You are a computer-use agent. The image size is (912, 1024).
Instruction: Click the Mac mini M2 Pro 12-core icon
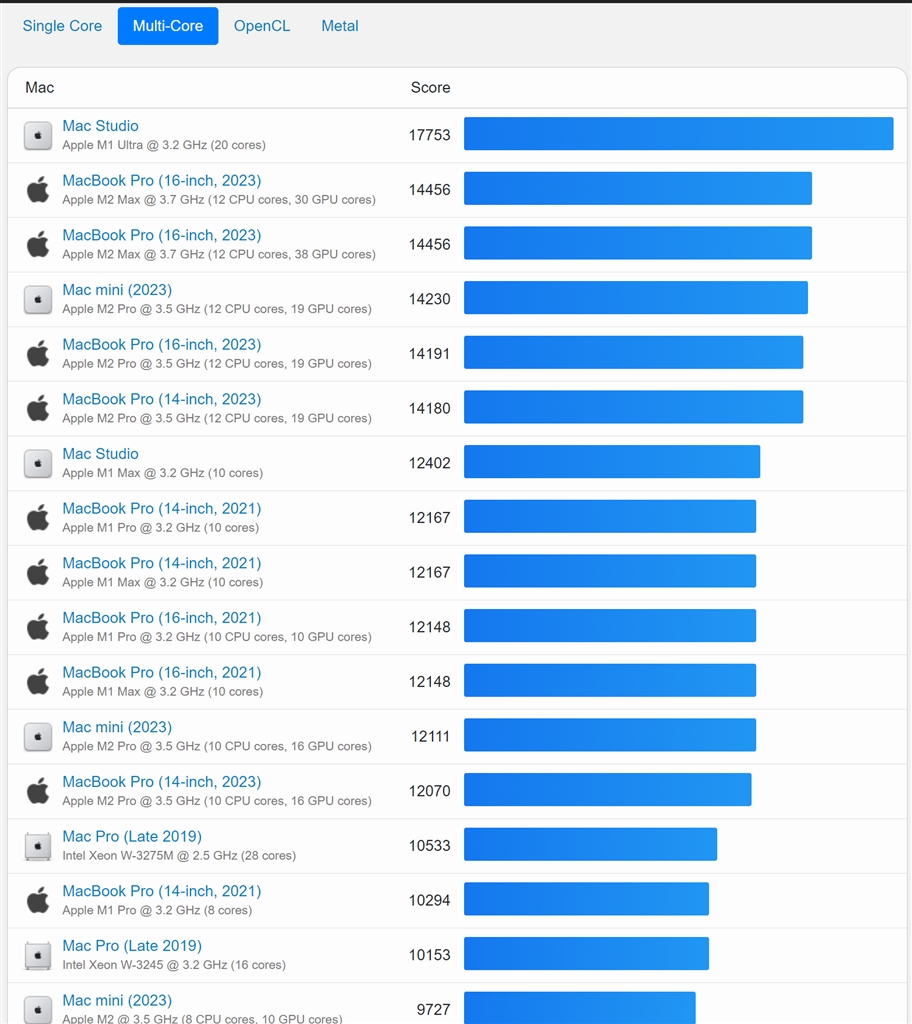(38, 299)
